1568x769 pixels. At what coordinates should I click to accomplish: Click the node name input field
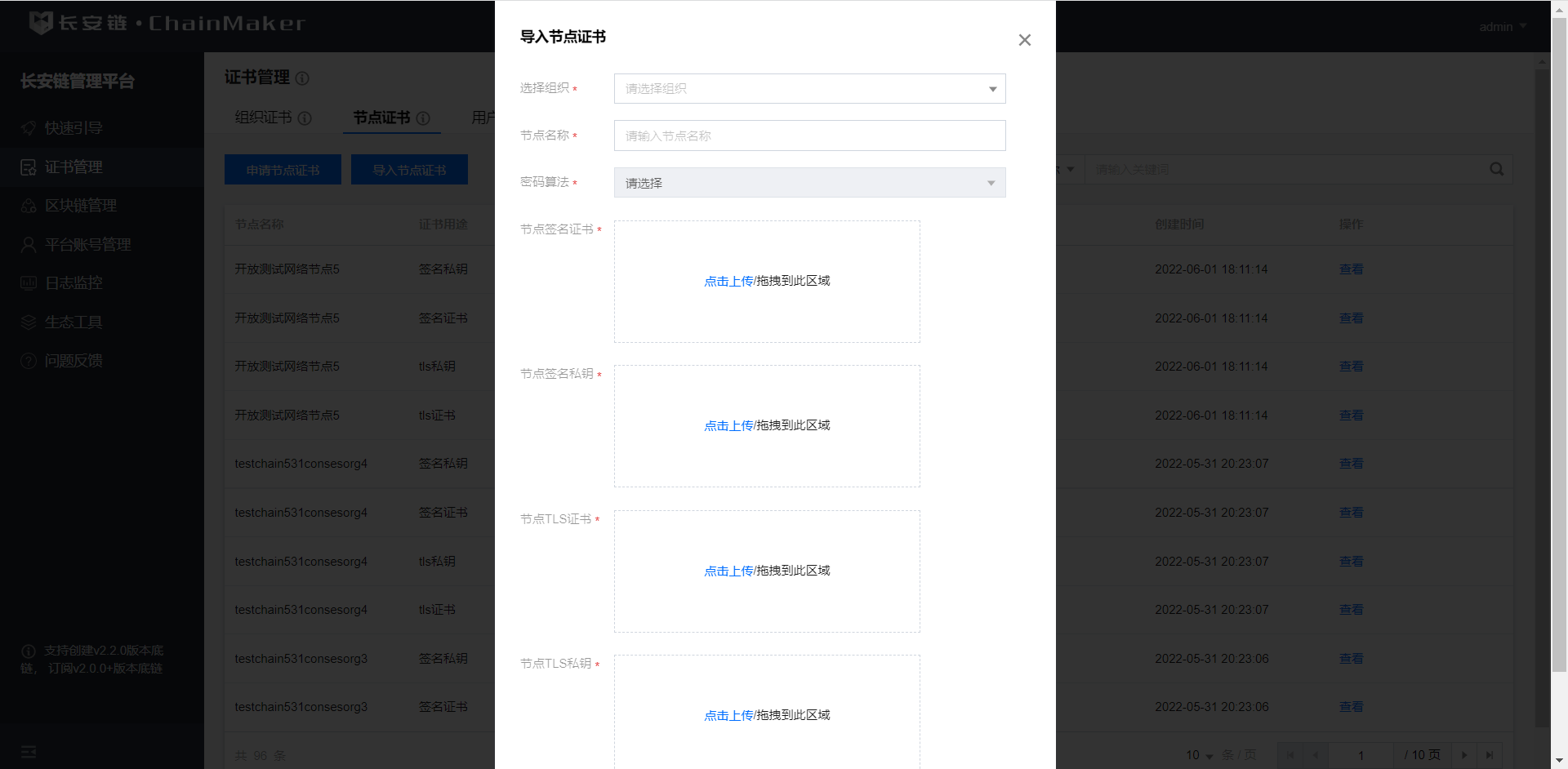[809, 136]
